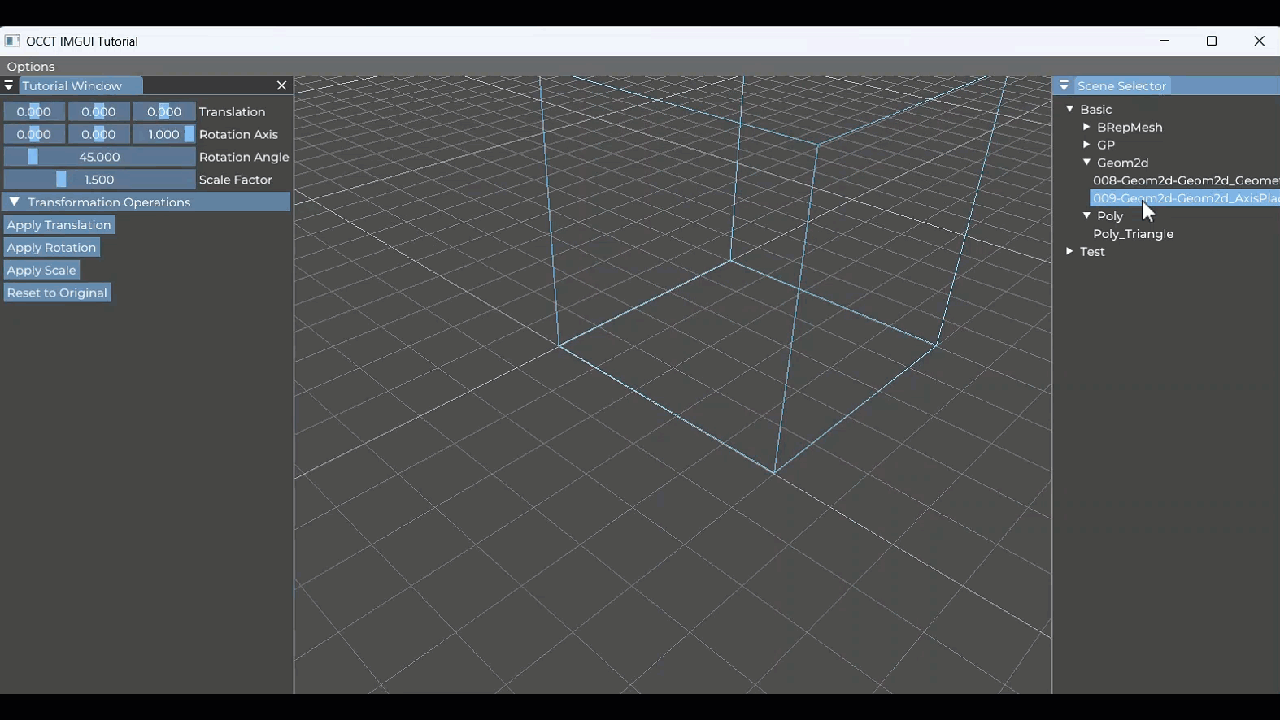Click the Translation Y value field
Viewport: 1280px width, 720px height.
[x=98, y=112]
